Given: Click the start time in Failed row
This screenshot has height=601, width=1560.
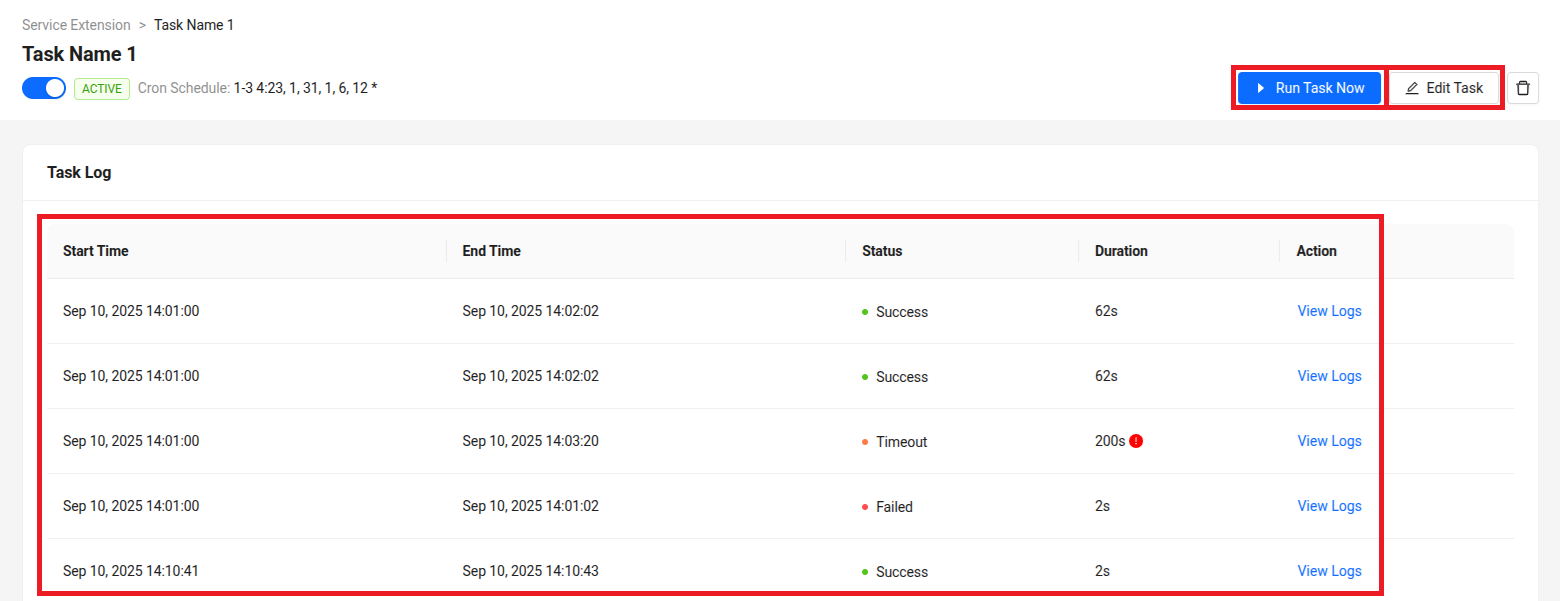Looking at the screenshot, I should [131, 506].
